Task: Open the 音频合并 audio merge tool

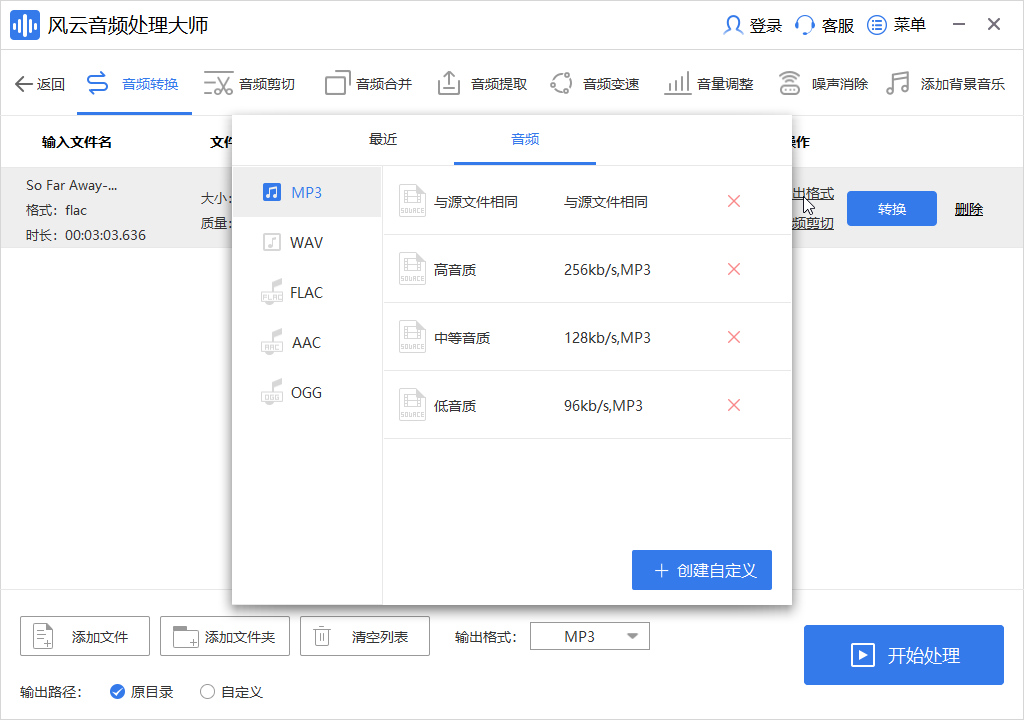Action: click(x=367, y=83)
